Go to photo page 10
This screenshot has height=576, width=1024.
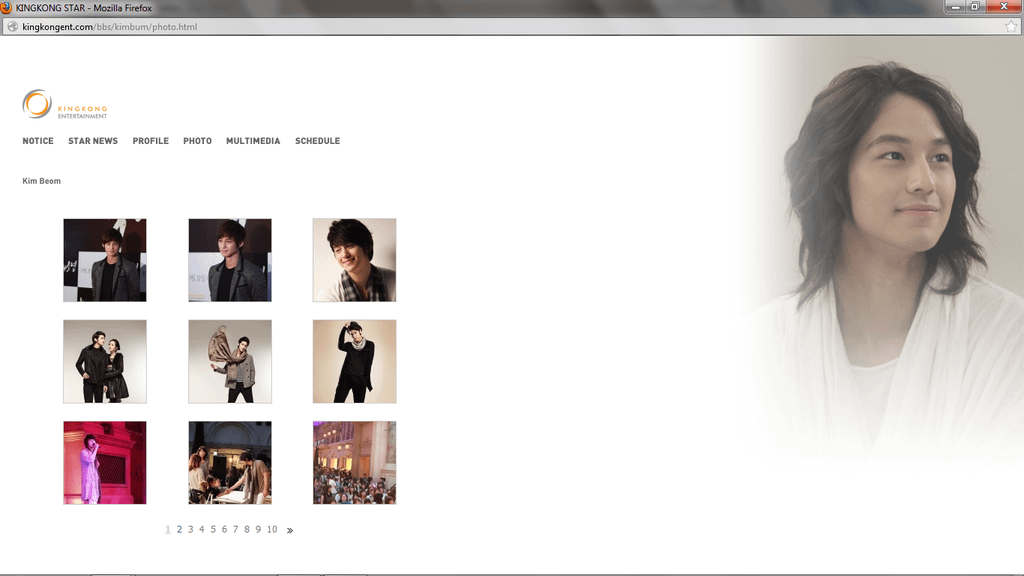click(272, 530)
